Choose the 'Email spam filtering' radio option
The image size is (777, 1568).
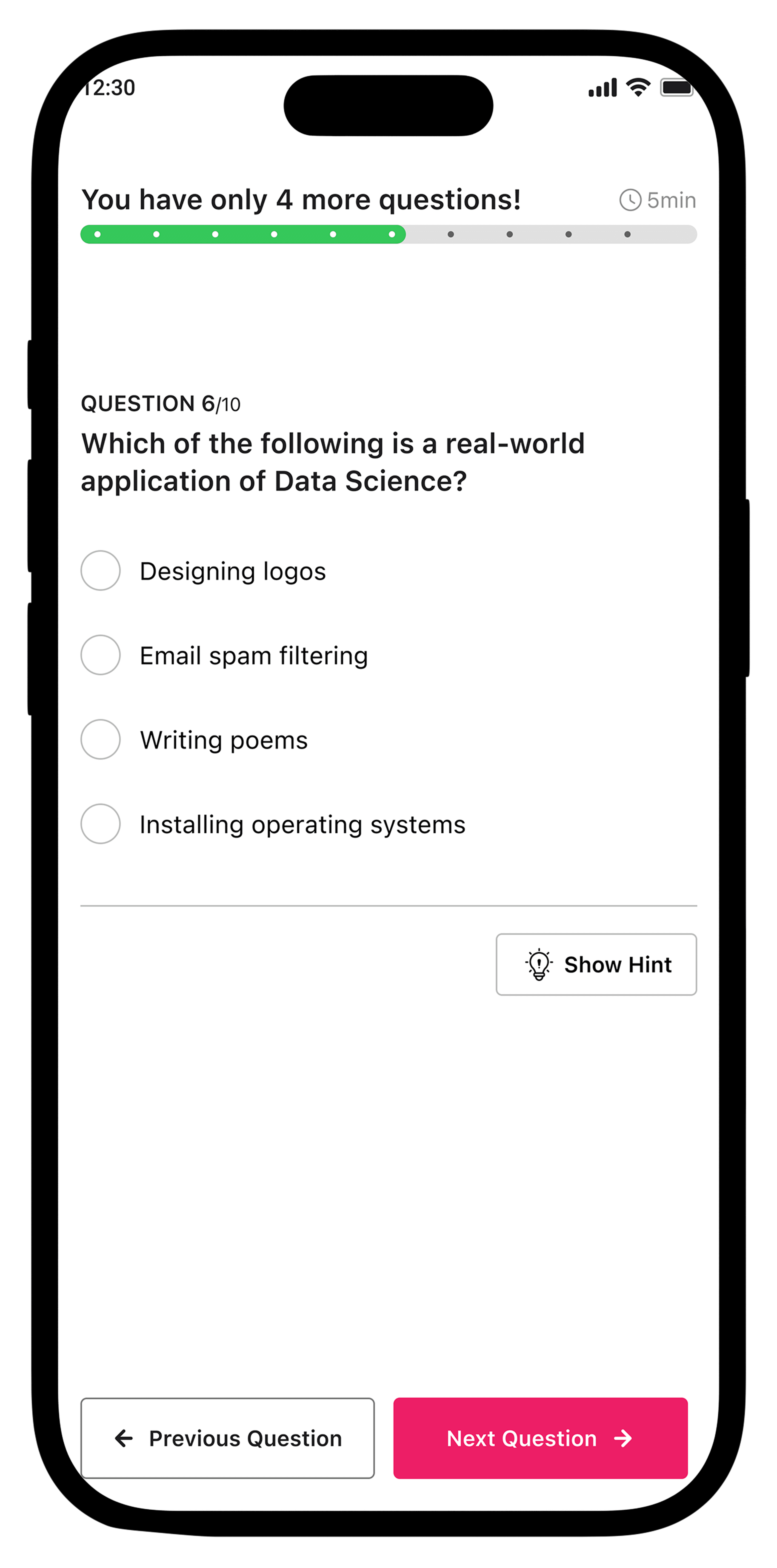(x=100, y=655)
